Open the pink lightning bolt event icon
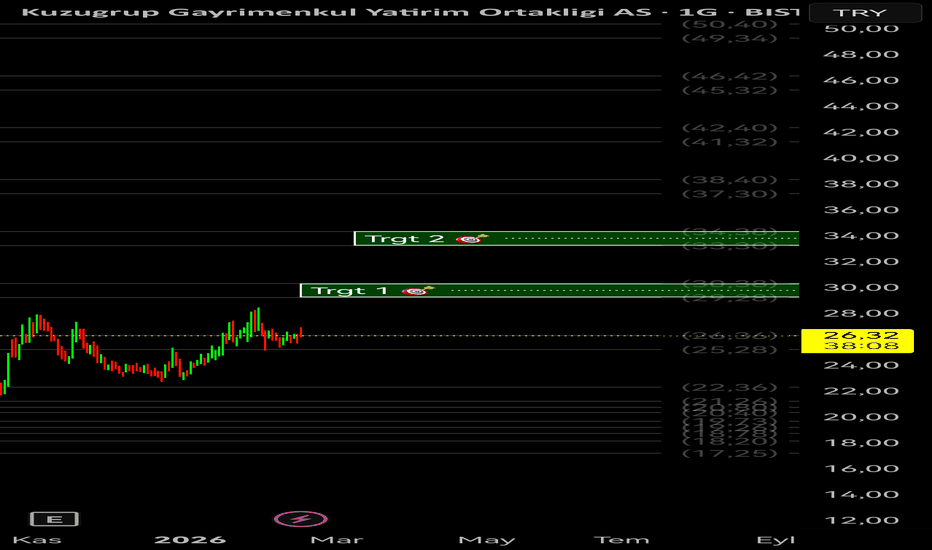 pos(301,519)
